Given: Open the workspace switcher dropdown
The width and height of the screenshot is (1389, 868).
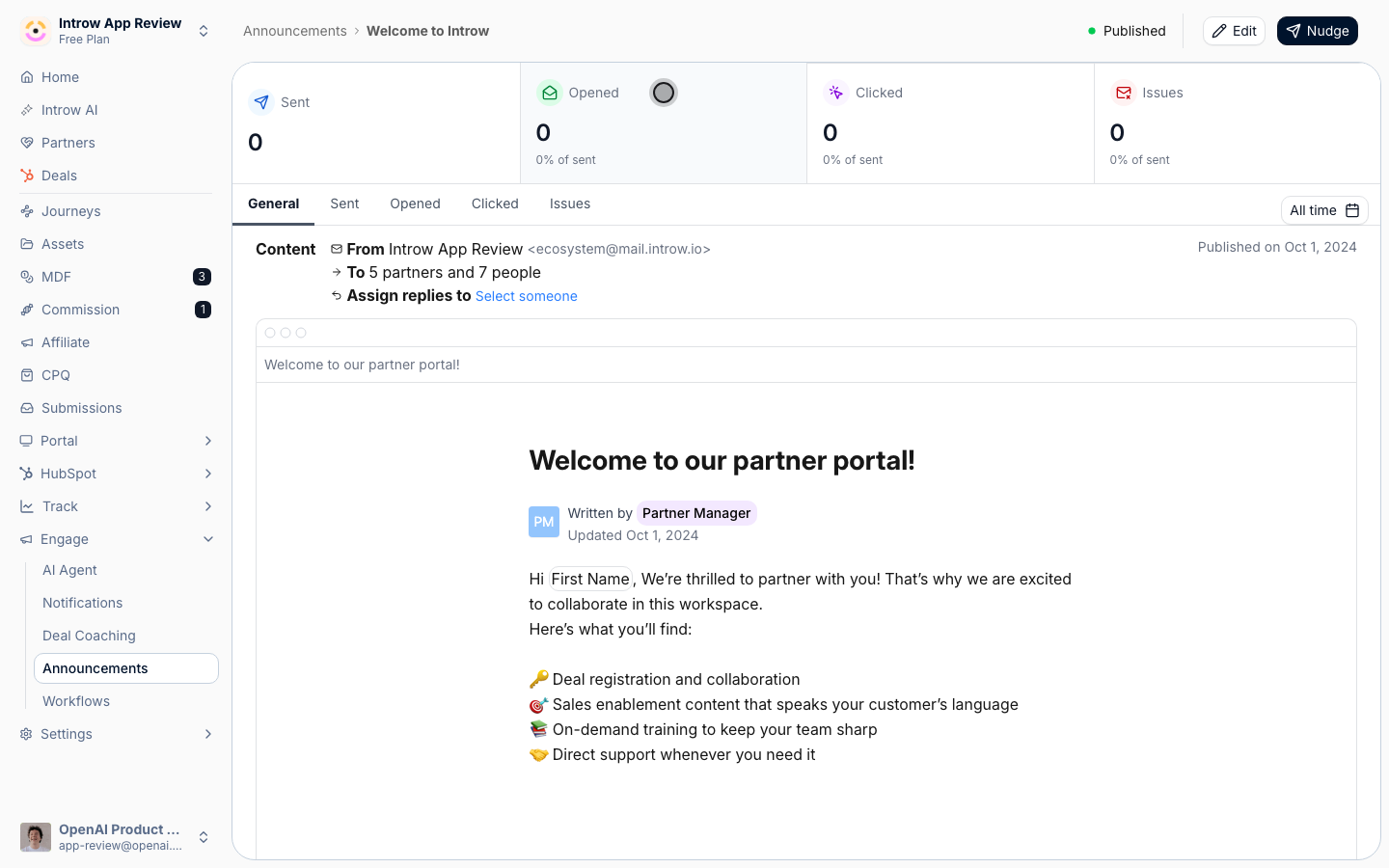Looking at the screenshot, I should pyautogui.click(x=204, y=31).
